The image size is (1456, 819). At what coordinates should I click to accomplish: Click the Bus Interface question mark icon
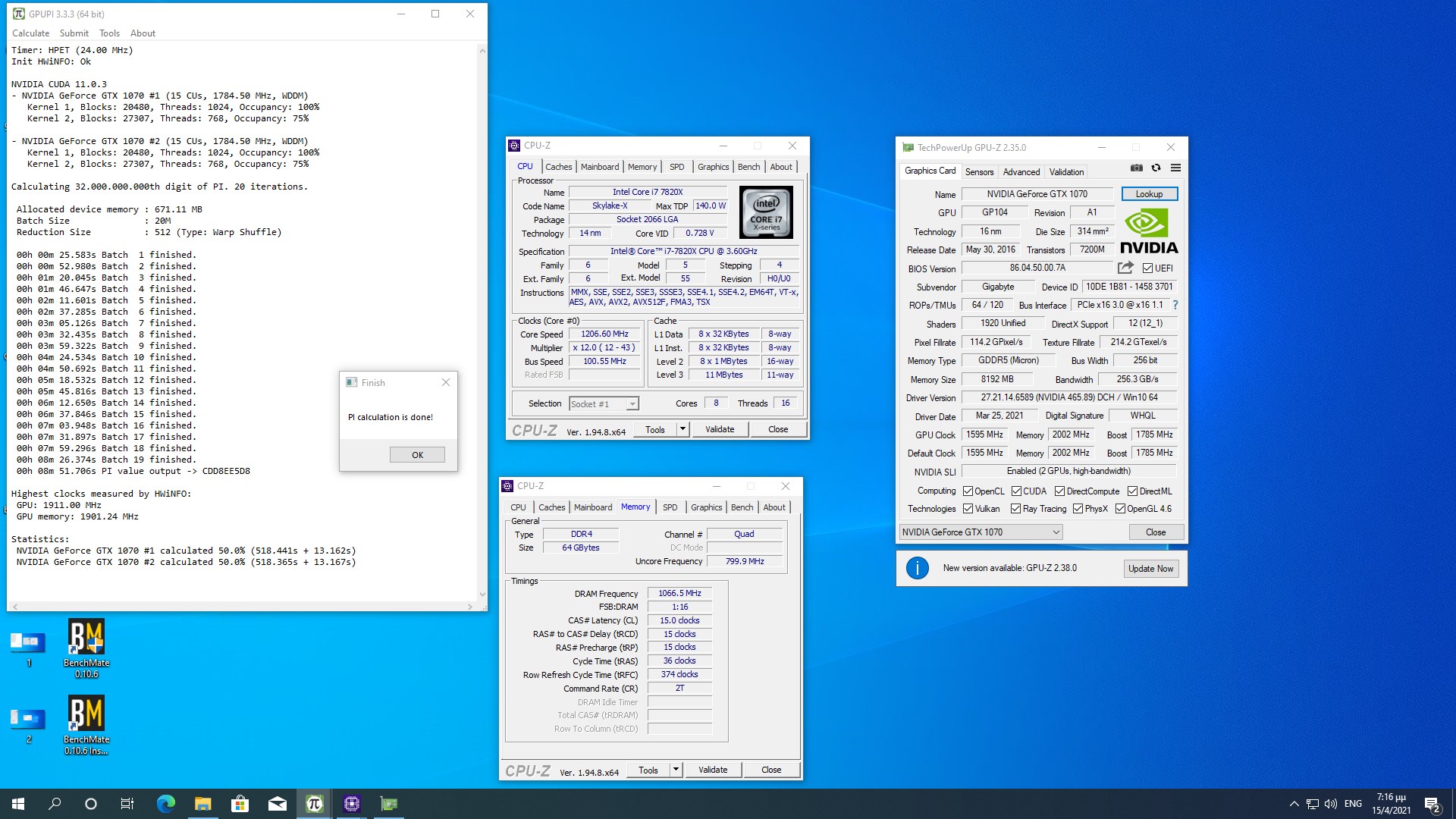tap(1175, 305)
